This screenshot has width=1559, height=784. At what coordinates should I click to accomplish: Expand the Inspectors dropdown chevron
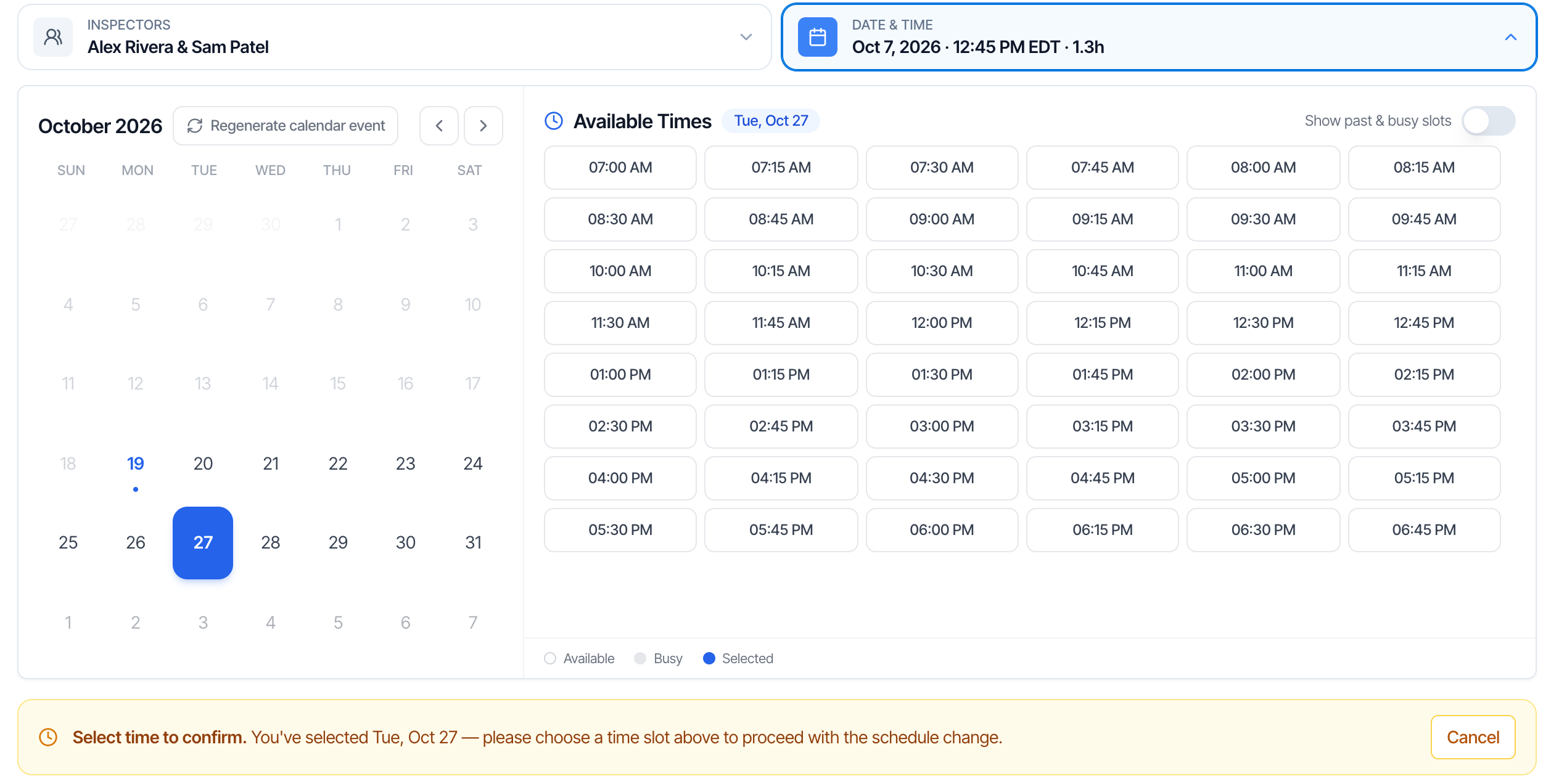click(x=746, y=37)
